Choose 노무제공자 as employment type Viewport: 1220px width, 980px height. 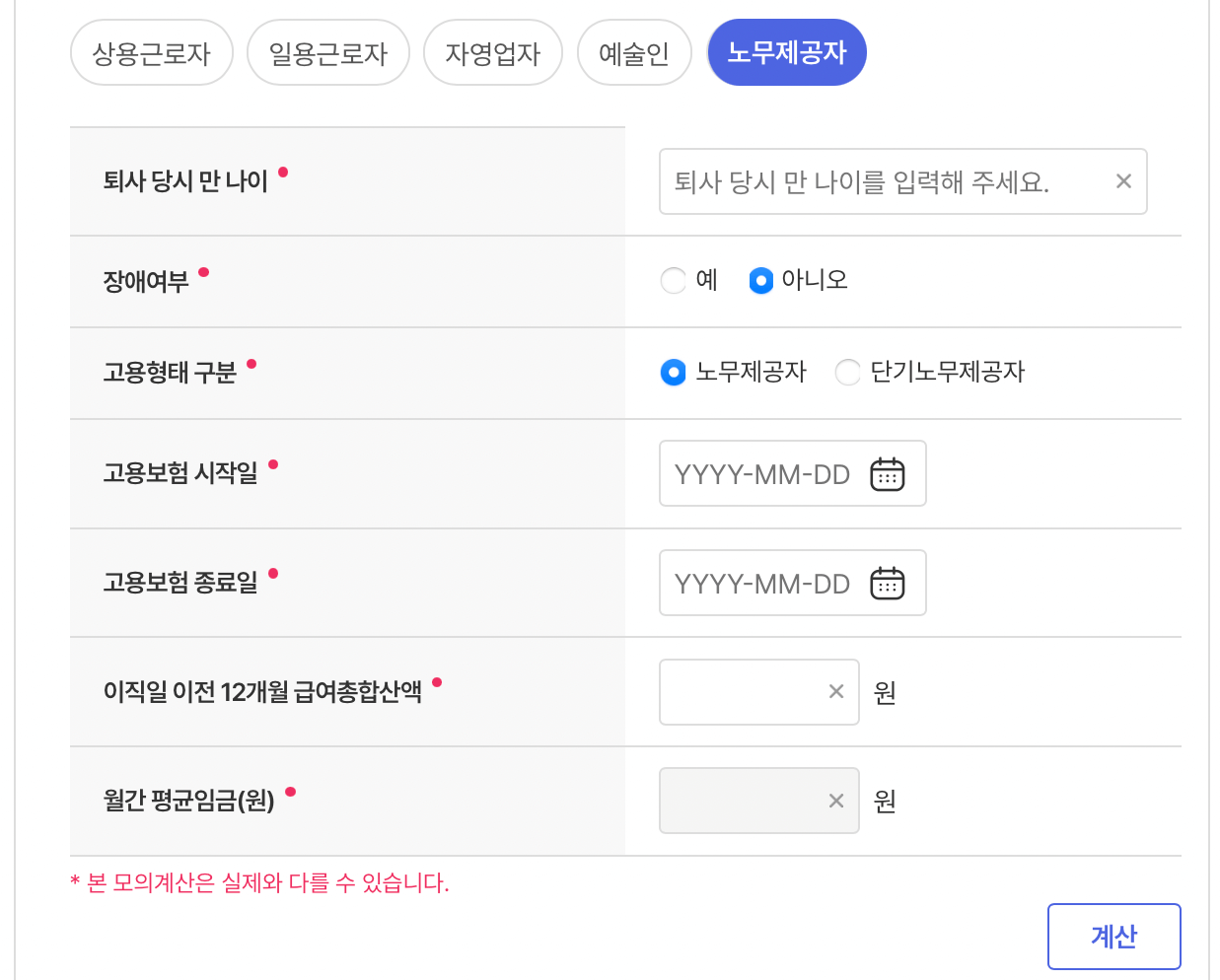(673, 373)
